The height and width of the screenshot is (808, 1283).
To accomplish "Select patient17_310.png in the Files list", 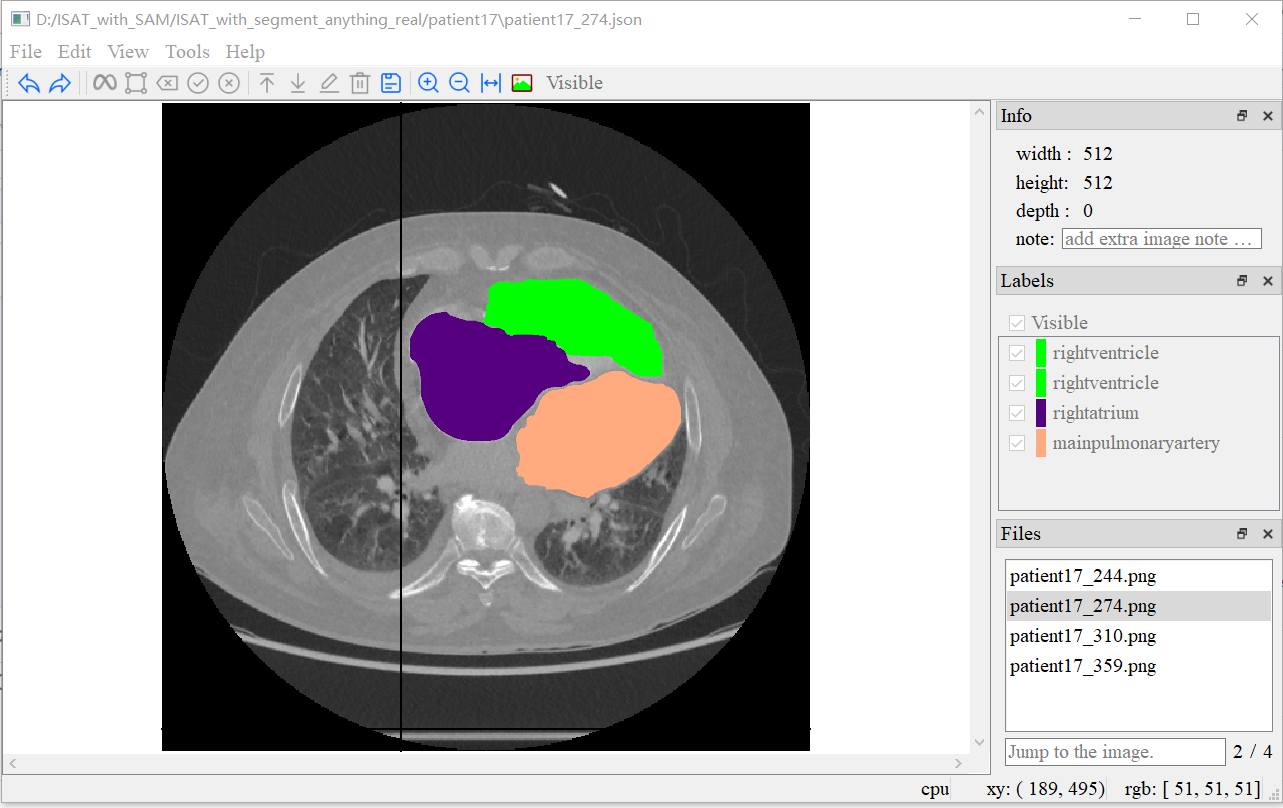I will [x=1083, y=636].
